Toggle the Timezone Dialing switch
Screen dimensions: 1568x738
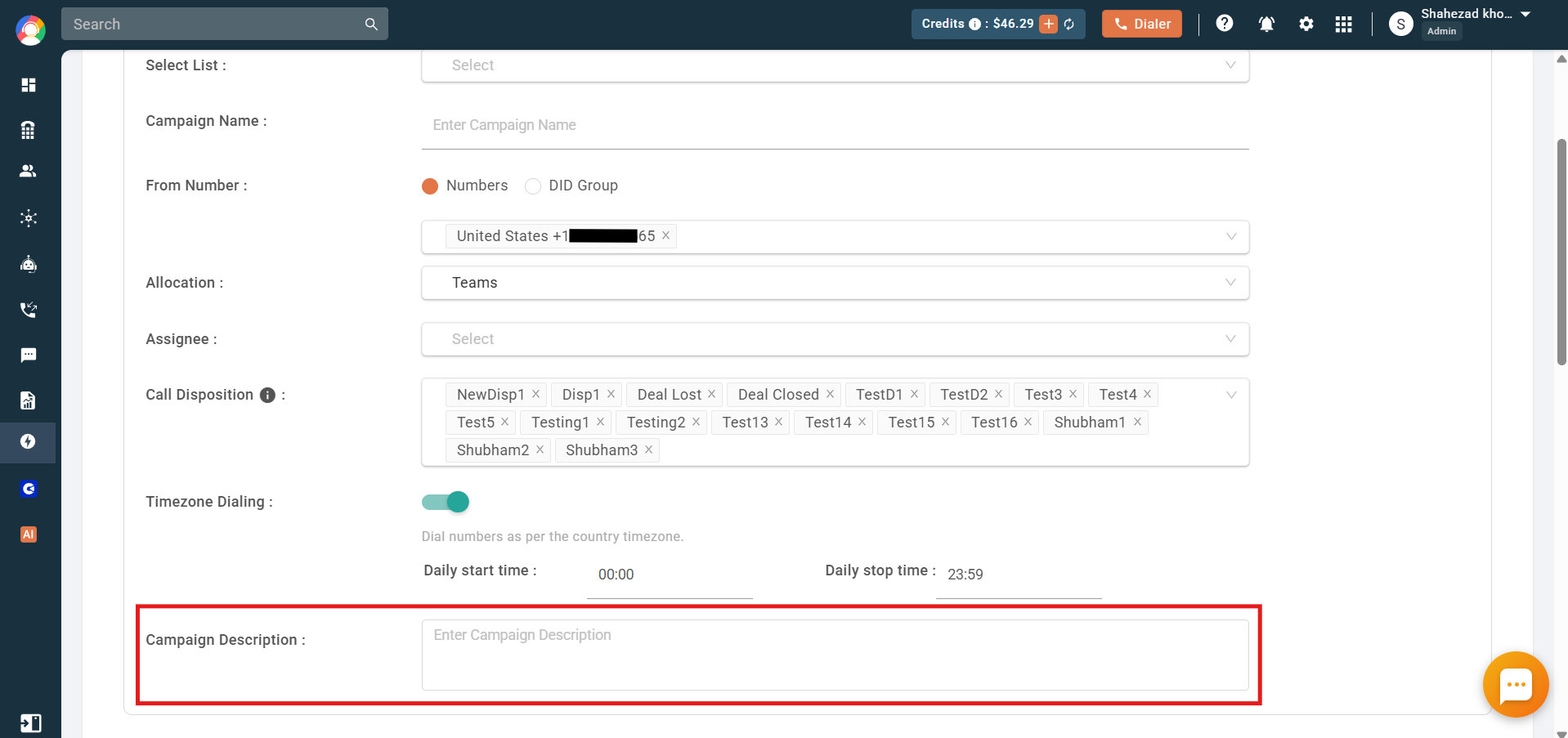pyautogui.click(x=446, y=502)
